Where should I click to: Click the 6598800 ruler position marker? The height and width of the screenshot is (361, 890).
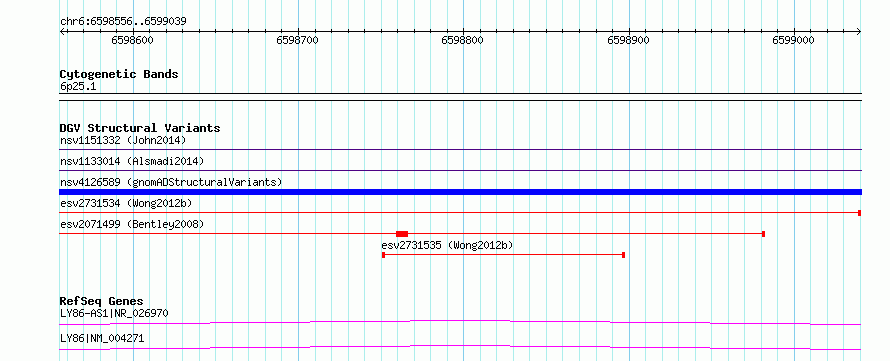(463, 40)
